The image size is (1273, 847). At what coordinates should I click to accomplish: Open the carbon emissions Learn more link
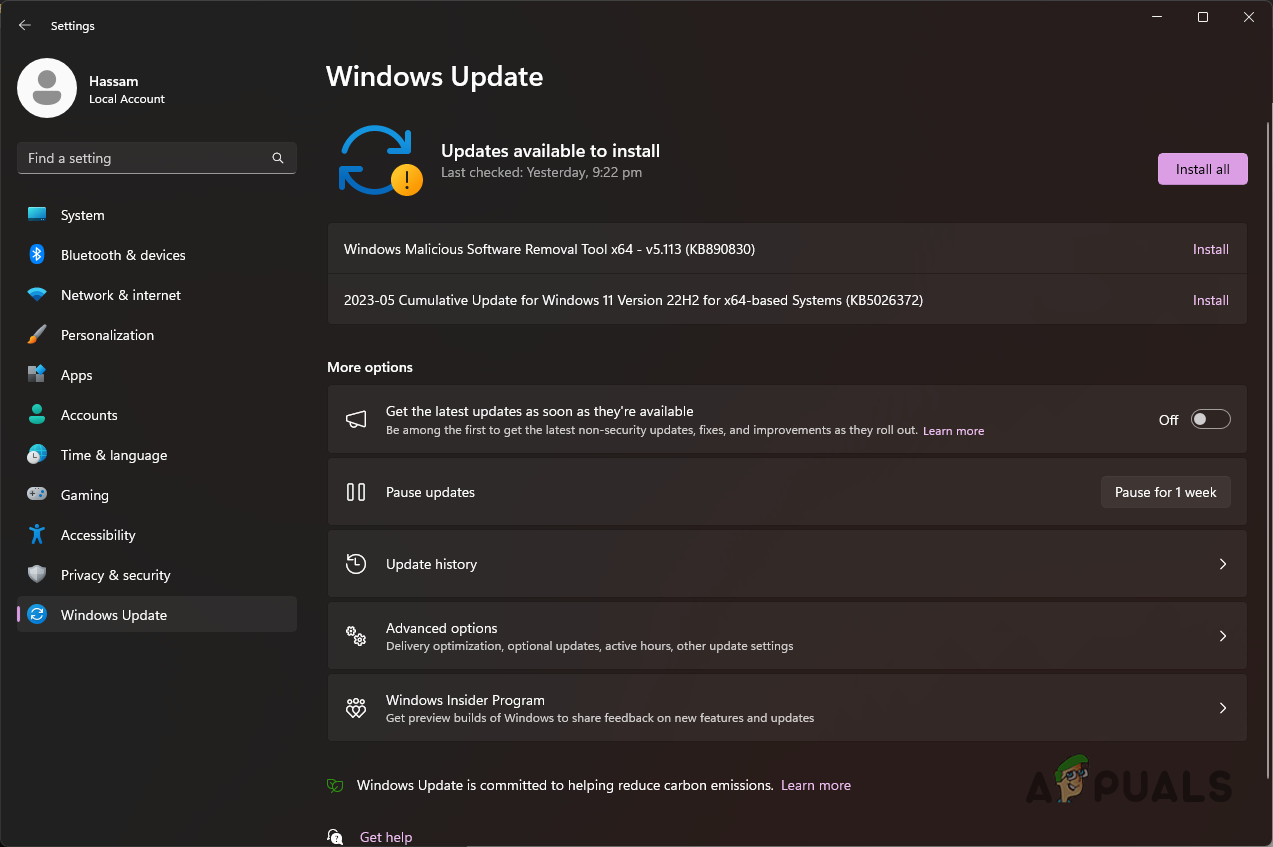[x=815, y=785]
